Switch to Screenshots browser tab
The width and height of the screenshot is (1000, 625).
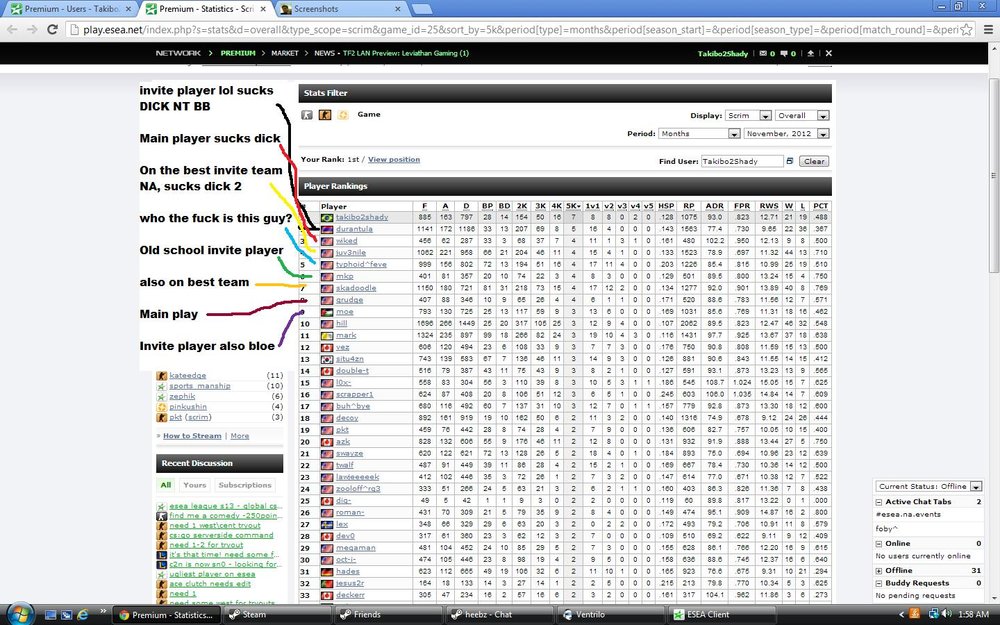click(342, 9)
